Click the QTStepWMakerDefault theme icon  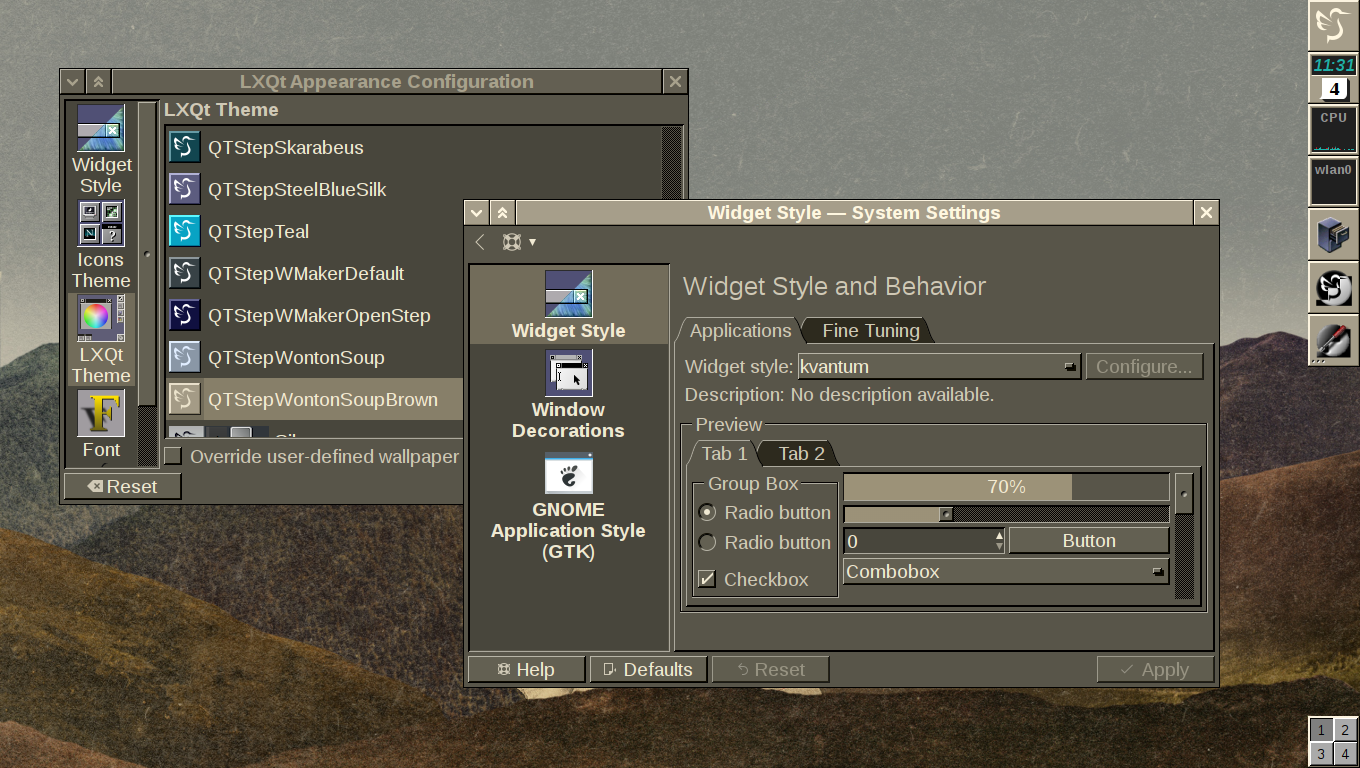point(185,273)
